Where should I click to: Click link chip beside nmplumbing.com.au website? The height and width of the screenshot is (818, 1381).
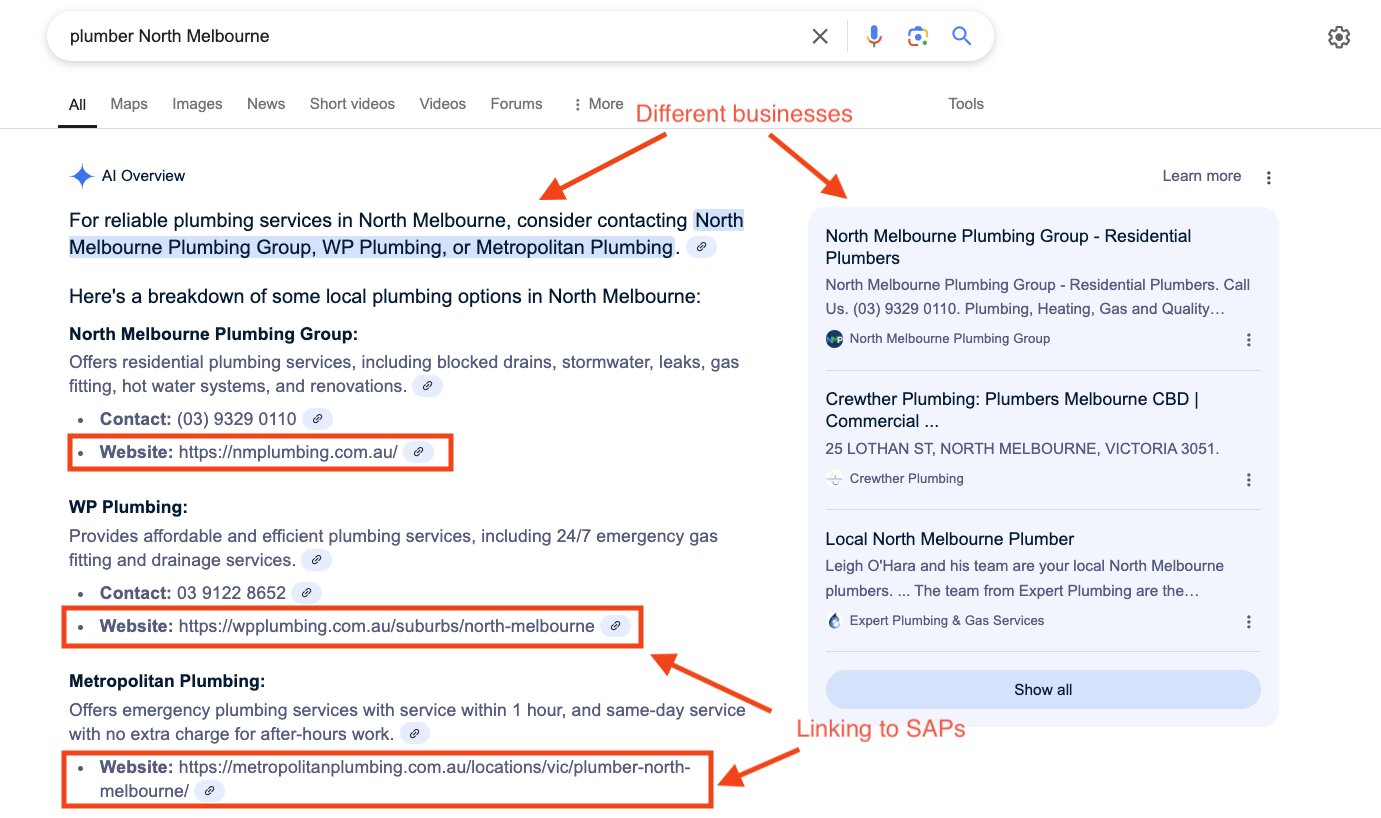(x=419, y=452)
